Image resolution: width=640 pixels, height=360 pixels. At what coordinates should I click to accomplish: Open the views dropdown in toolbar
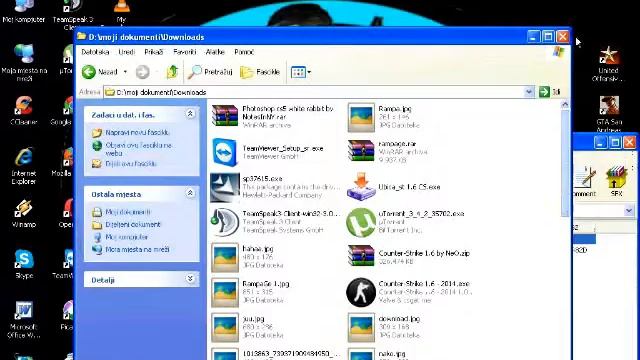pos(301,72)
